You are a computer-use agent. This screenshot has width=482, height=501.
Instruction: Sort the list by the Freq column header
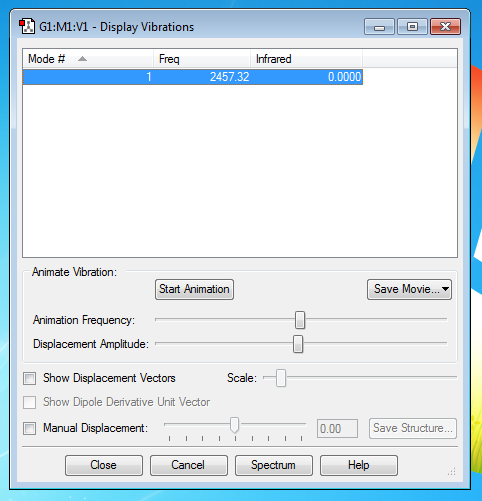202,59
